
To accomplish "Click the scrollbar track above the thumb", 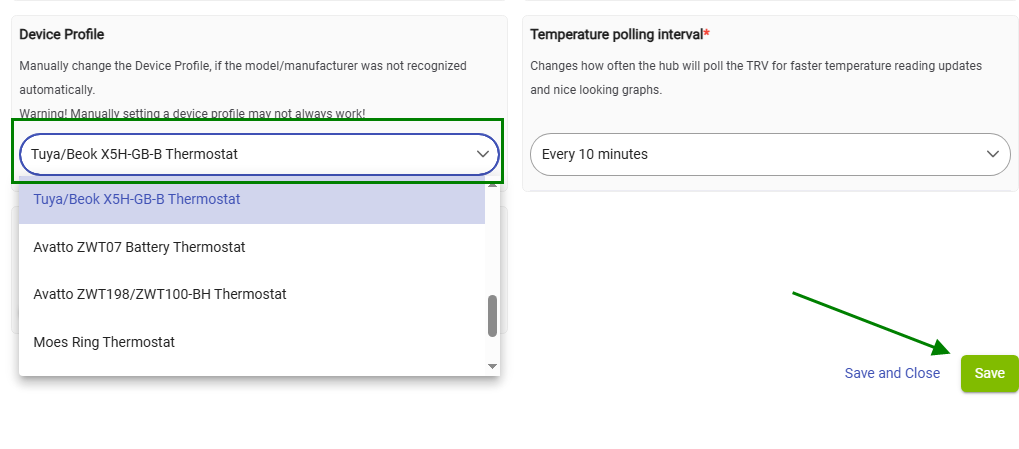I will (492, 240).
